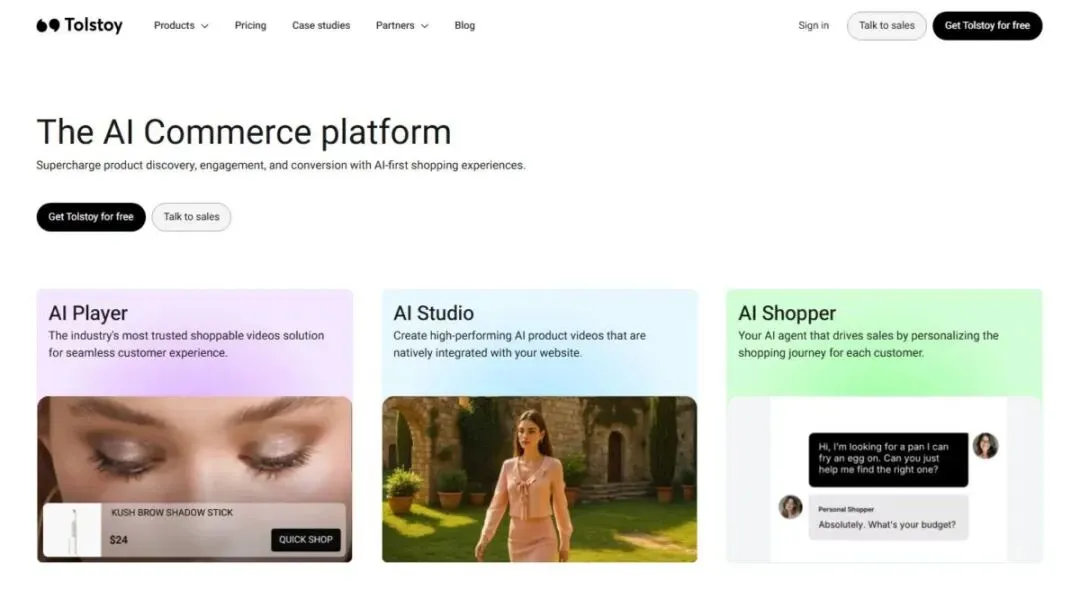Expand the Products dropdown menu
Screen dimensions: 1080x599
point(181,25)
